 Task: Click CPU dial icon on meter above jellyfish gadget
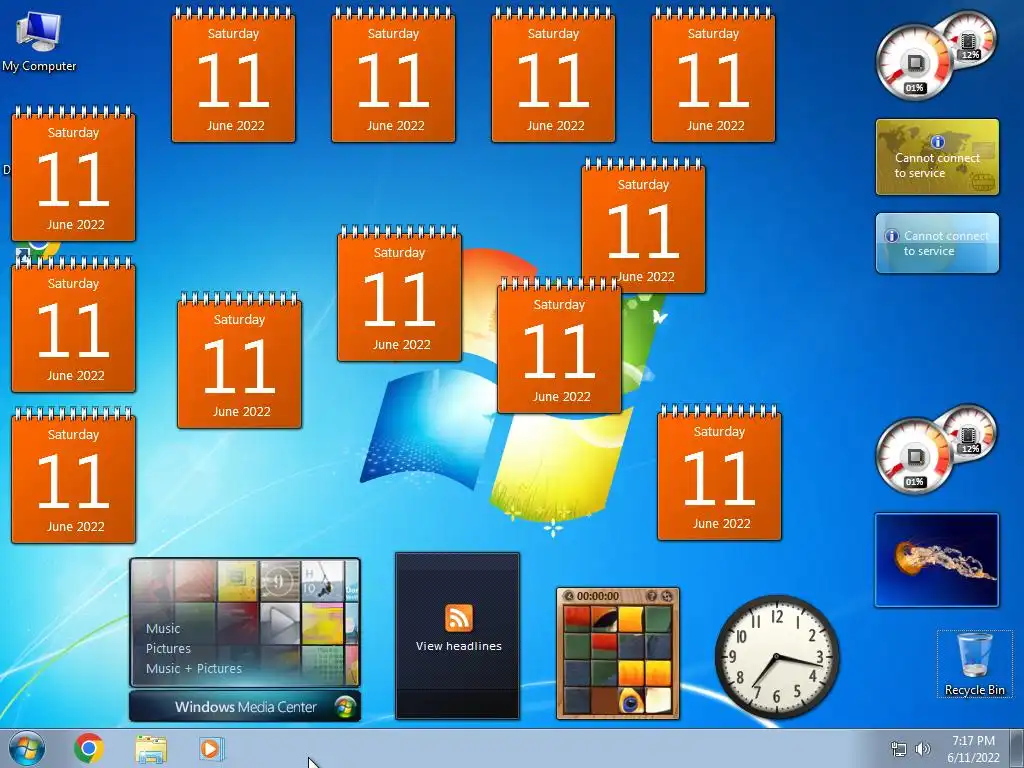coord(914,457)
